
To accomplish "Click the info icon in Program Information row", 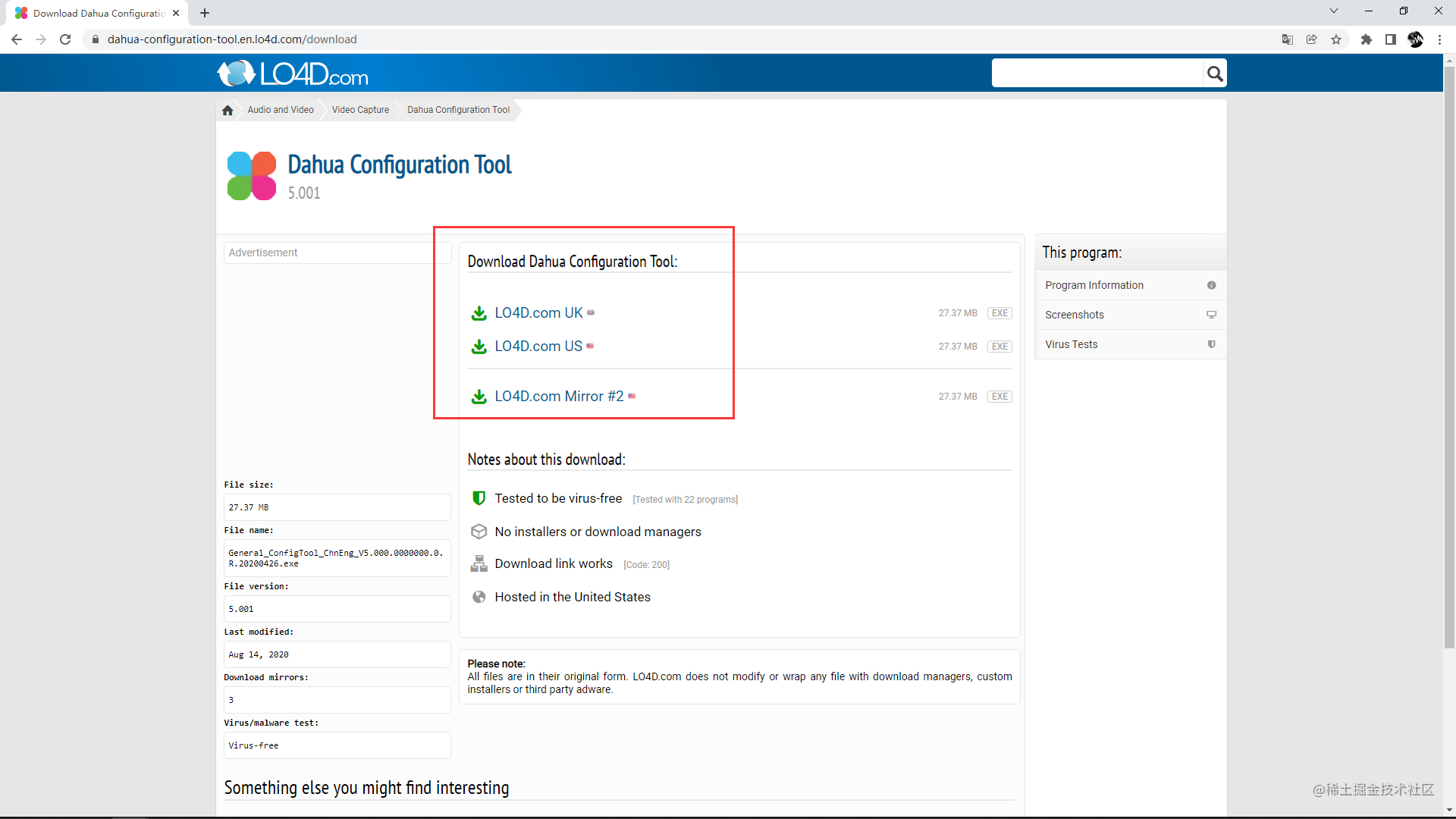I will point(1212,285).
